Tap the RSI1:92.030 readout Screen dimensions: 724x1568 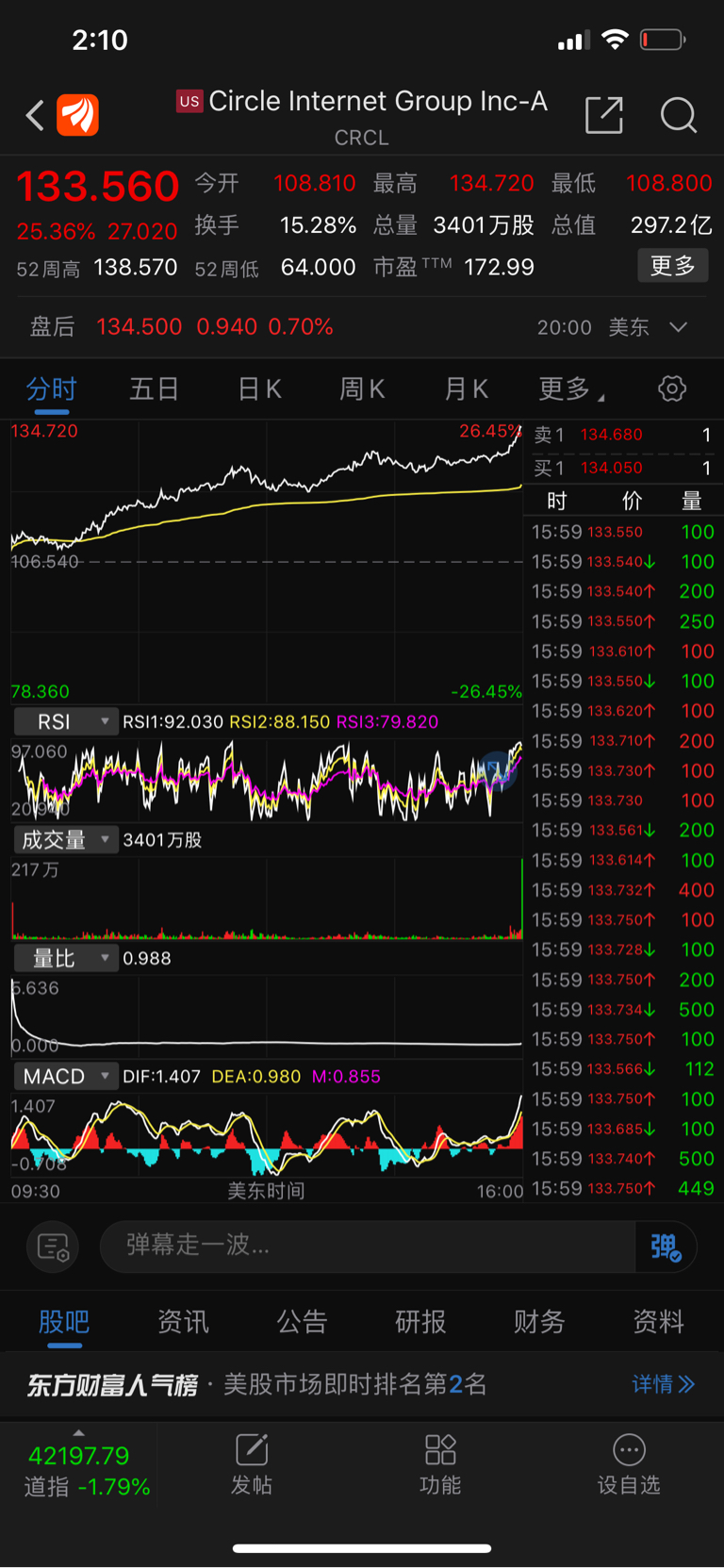coord(173,721)
